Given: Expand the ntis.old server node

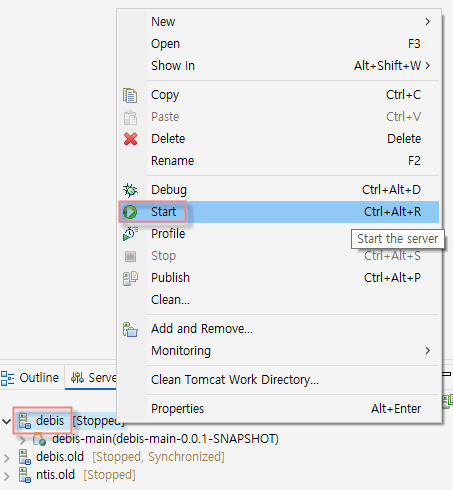Looking at the screenshot, I should [6, 476].
